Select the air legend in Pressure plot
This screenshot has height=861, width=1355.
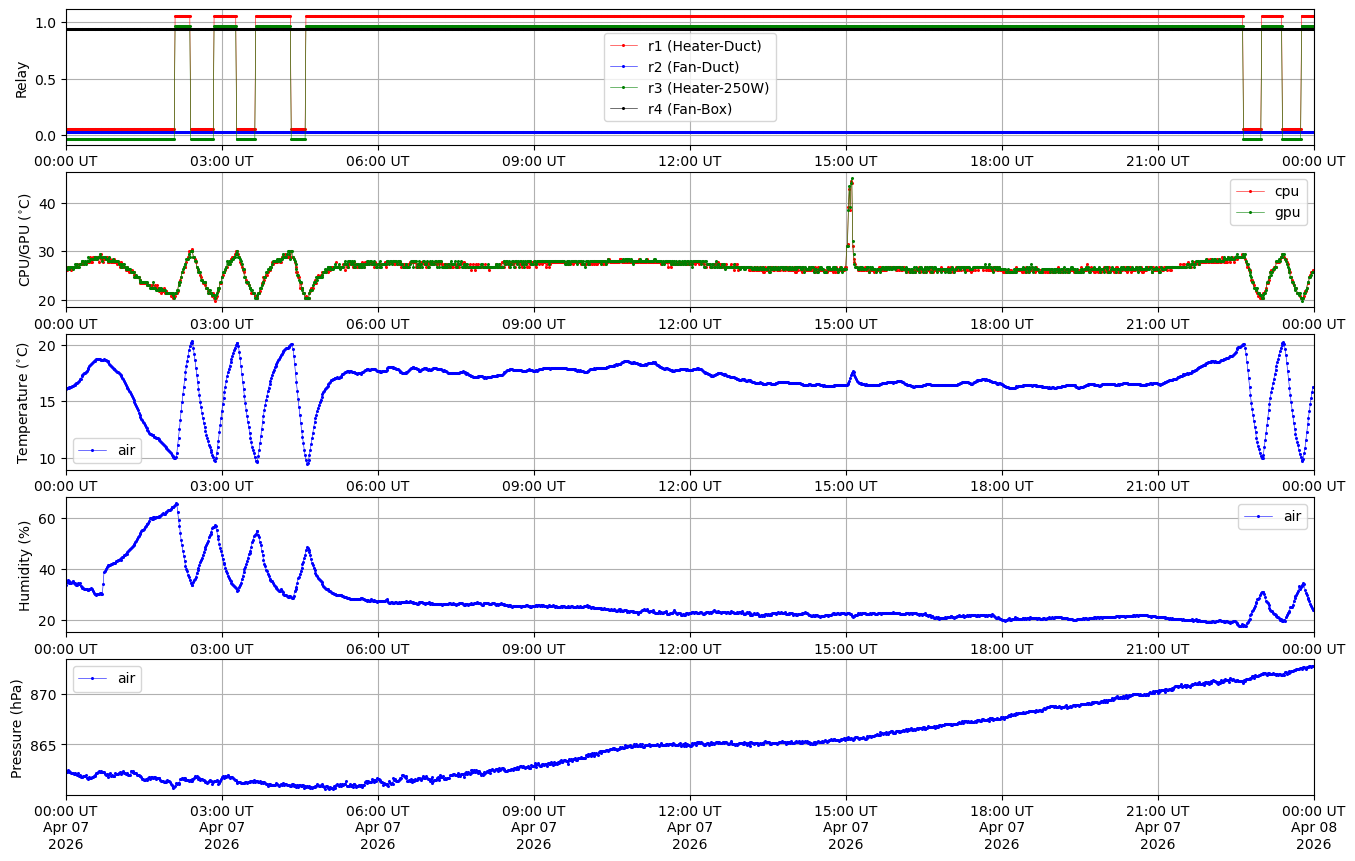pyautogui.click(x=126, y=678)
